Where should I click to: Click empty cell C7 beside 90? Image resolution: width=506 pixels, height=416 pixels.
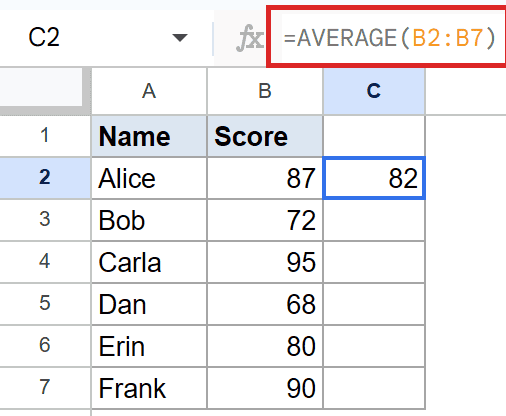[374, 388]
